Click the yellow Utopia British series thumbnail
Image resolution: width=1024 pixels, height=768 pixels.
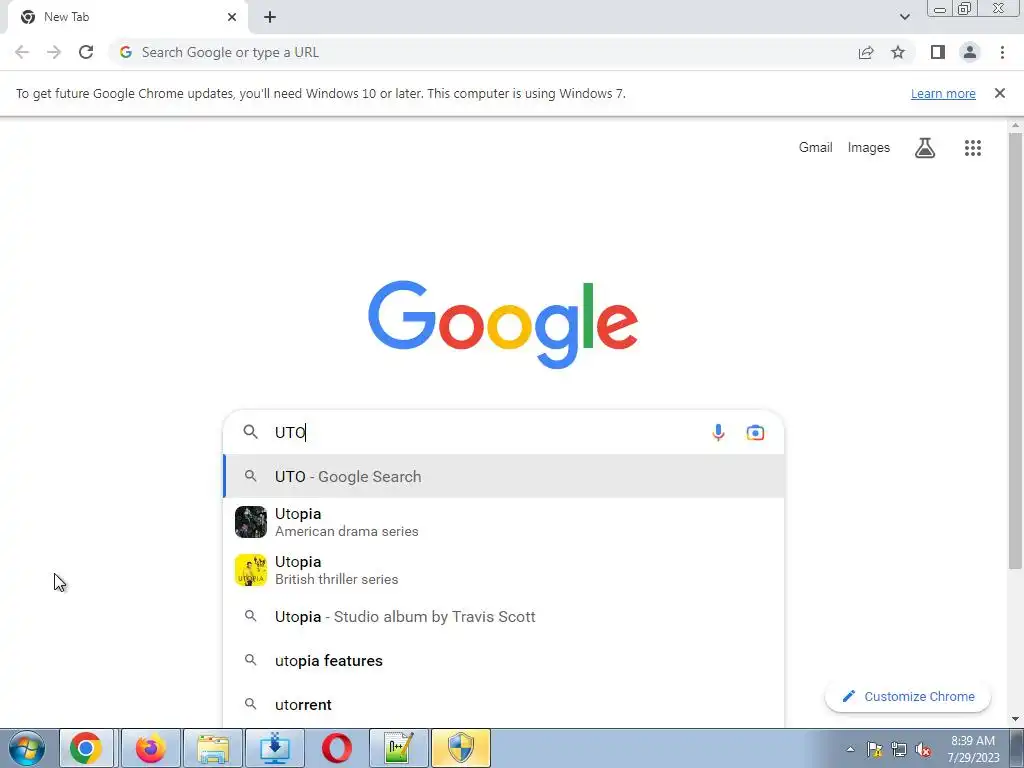pos(251,570)
